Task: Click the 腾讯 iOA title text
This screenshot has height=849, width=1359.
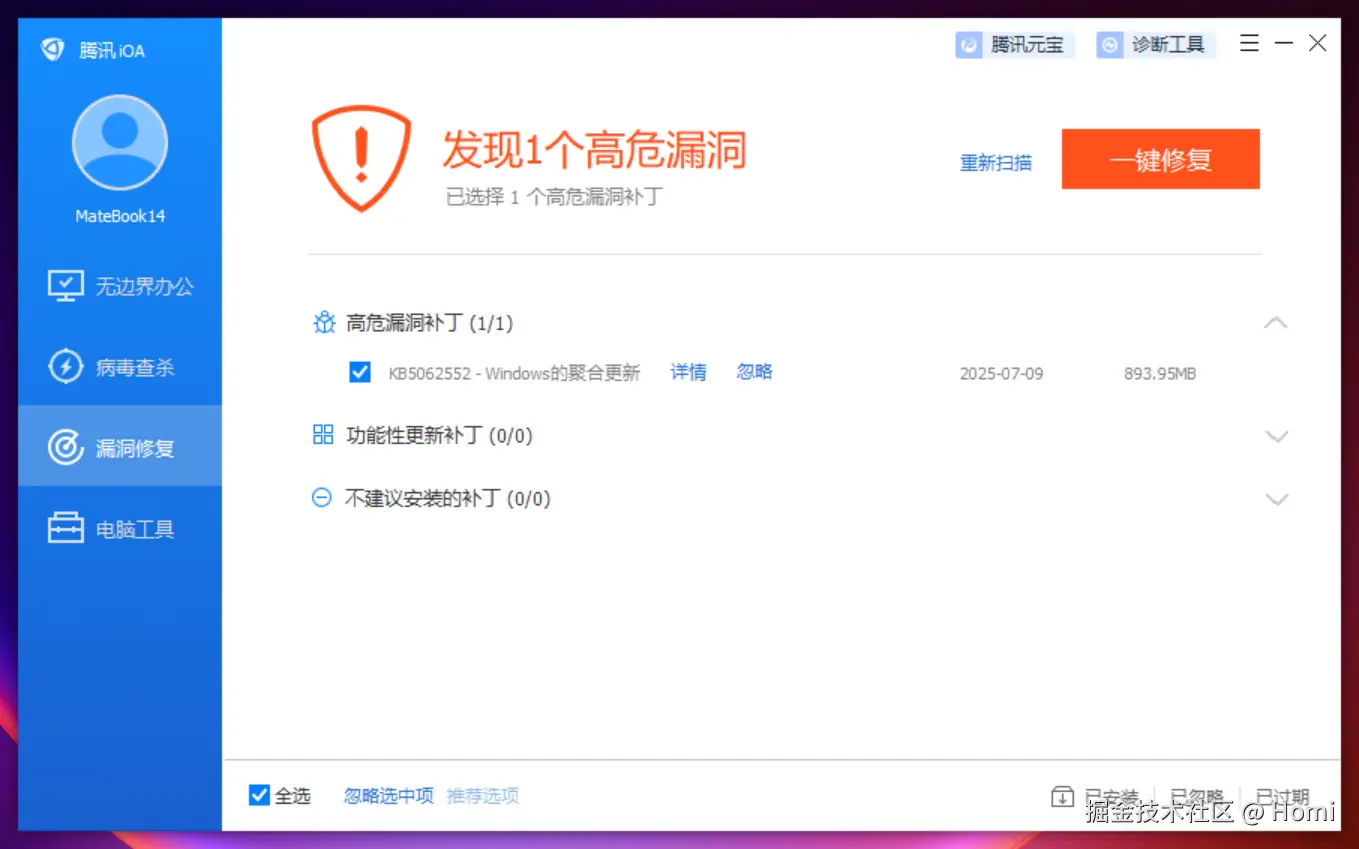Action: 112,50
